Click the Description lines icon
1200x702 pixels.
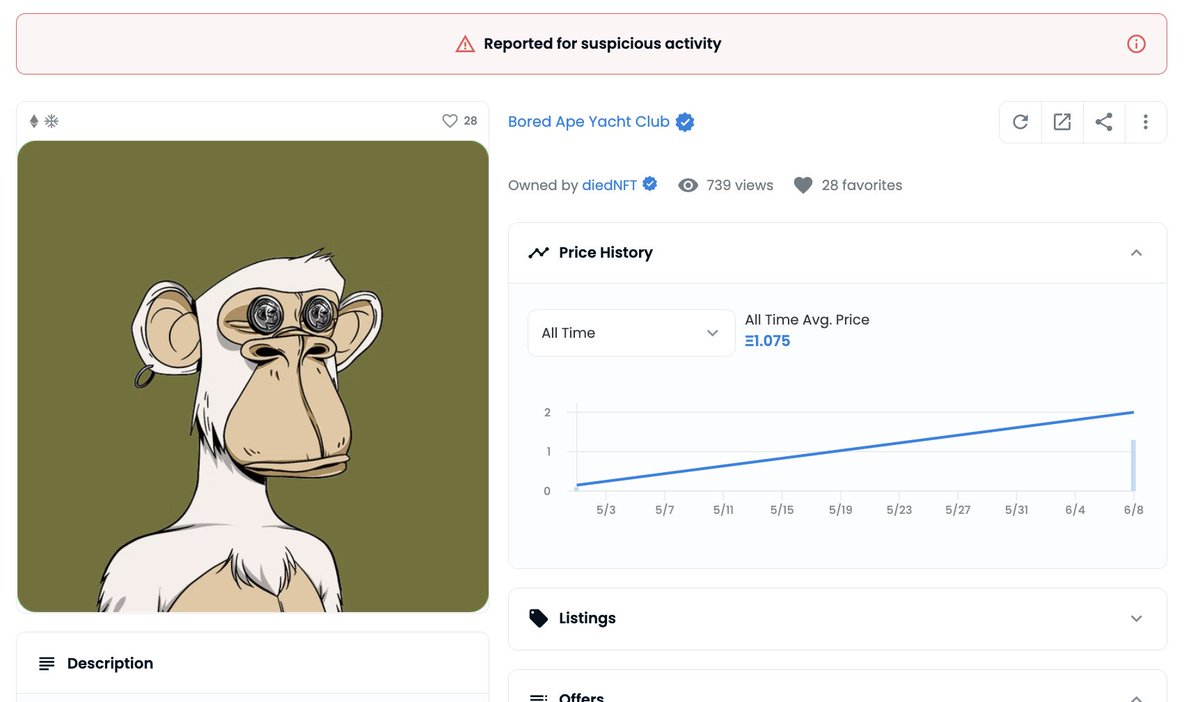pos(47,664)
